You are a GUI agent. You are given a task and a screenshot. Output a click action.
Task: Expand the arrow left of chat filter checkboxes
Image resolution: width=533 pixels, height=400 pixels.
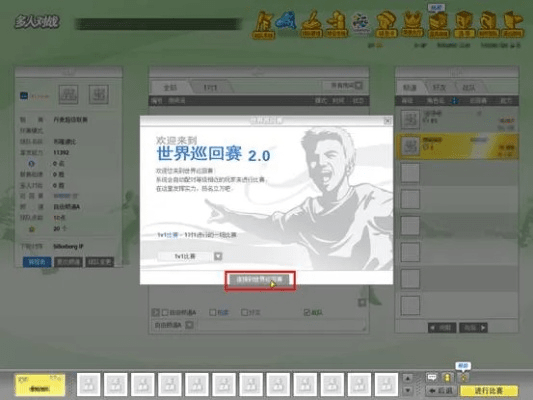click(155, 312)
